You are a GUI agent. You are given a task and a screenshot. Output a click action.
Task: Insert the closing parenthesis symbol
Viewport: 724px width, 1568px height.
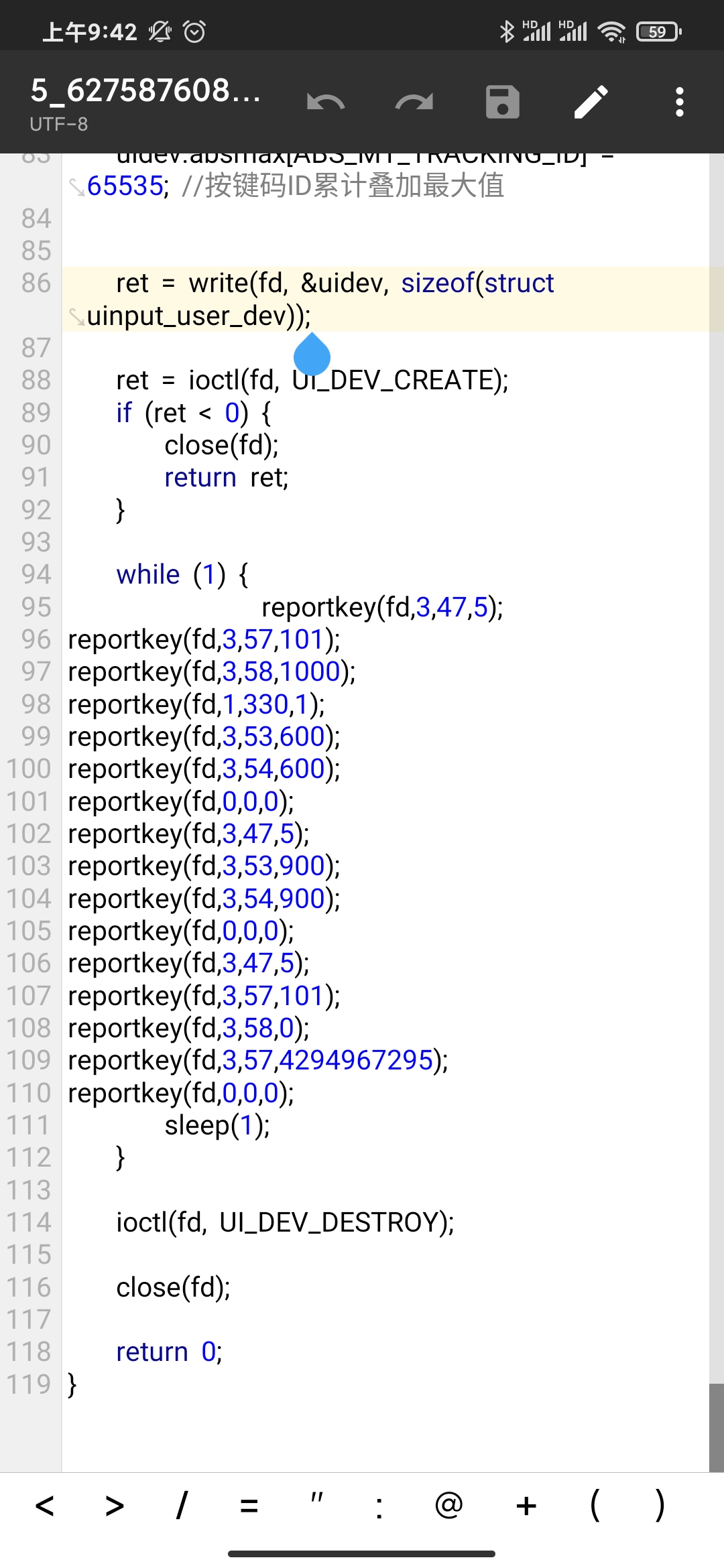[x=660, y=1505]
